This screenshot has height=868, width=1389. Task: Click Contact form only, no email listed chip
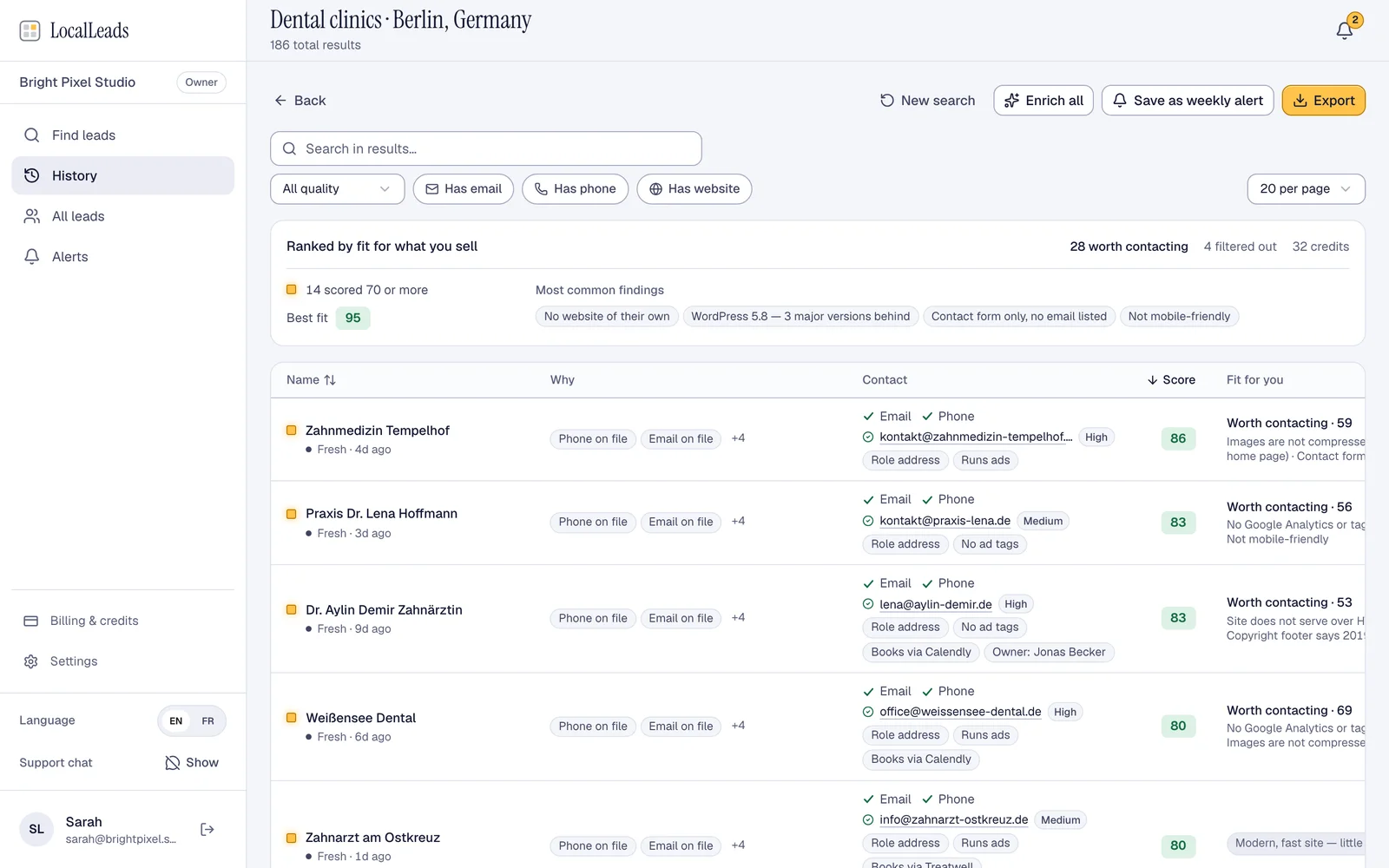(x=1019, y=317)
